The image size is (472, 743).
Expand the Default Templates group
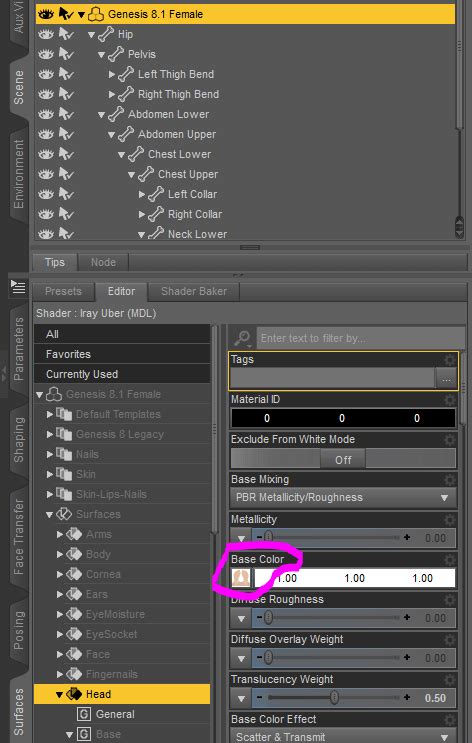(50, 414)
